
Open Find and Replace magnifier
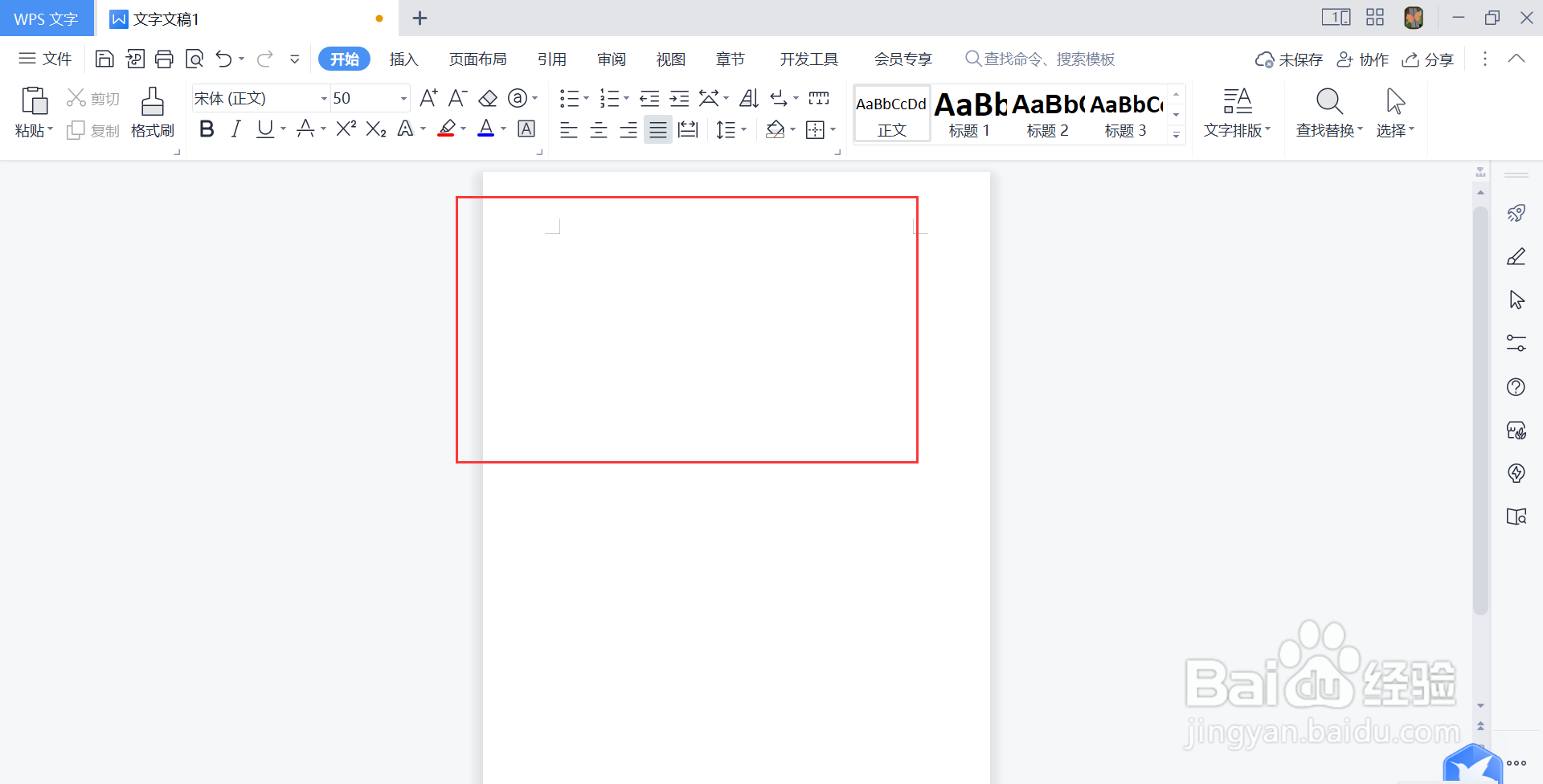pos(1329,101)
